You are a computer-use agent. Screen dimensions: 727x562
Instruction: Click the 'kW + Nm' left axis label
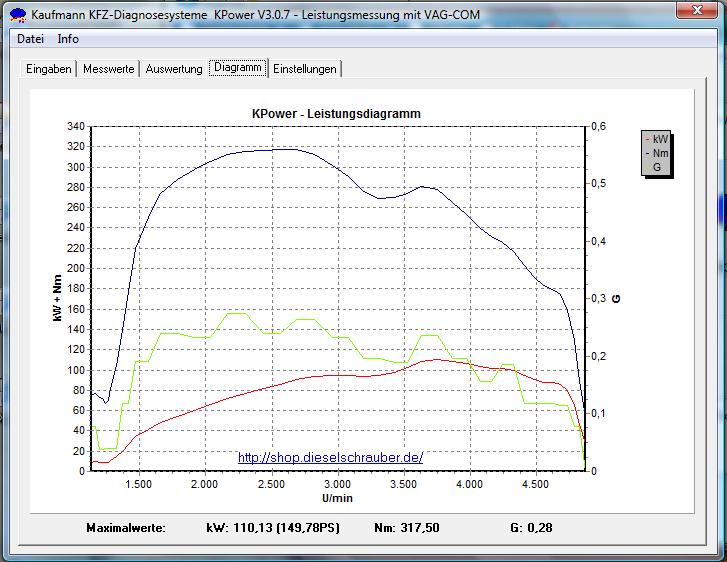[59, 298]
